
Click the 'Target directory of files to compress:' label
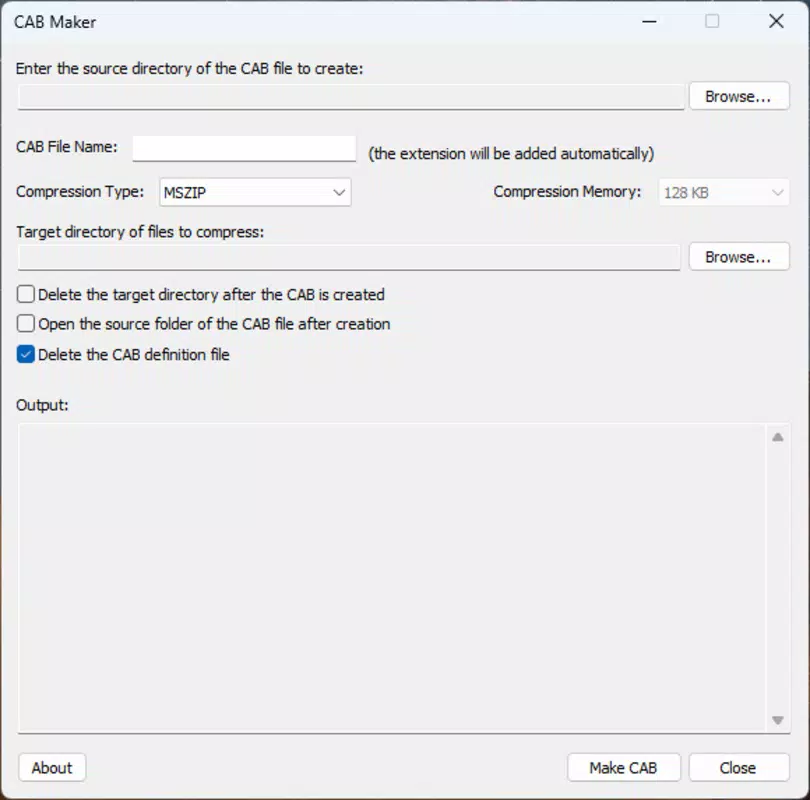140,232
